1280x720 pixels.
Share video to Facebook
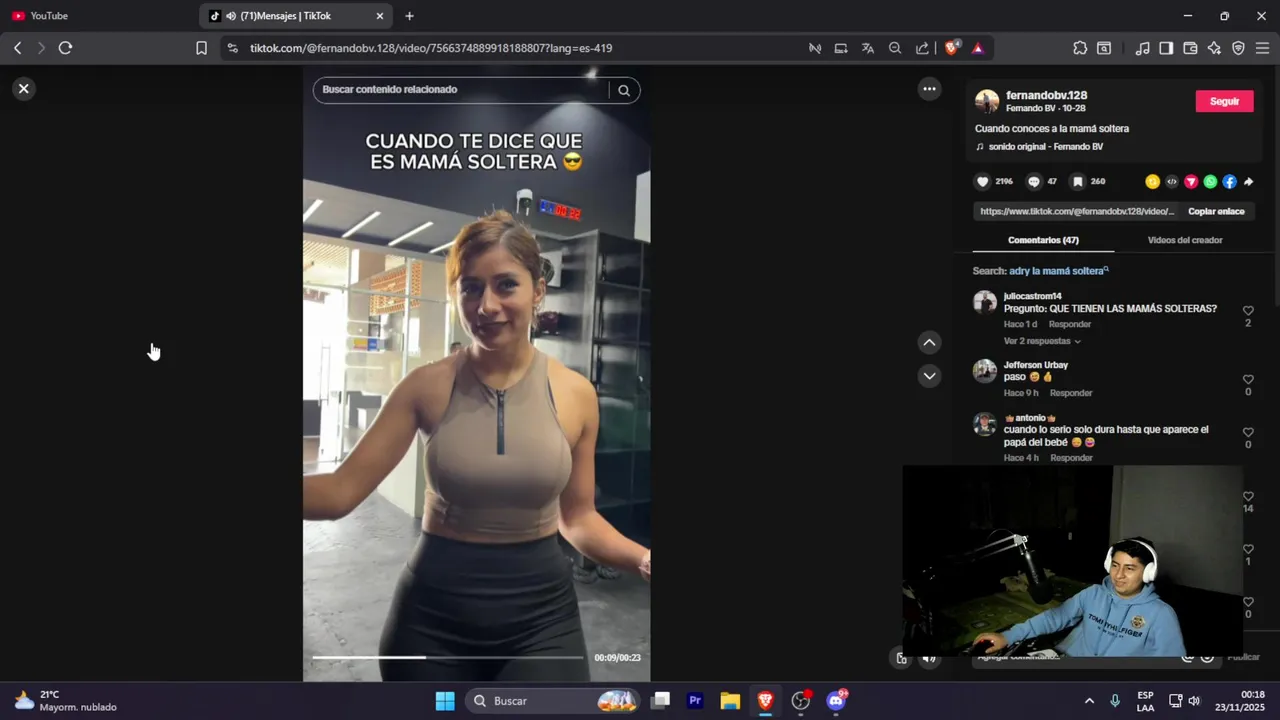pyautogui.click(x=1229, y=182)
